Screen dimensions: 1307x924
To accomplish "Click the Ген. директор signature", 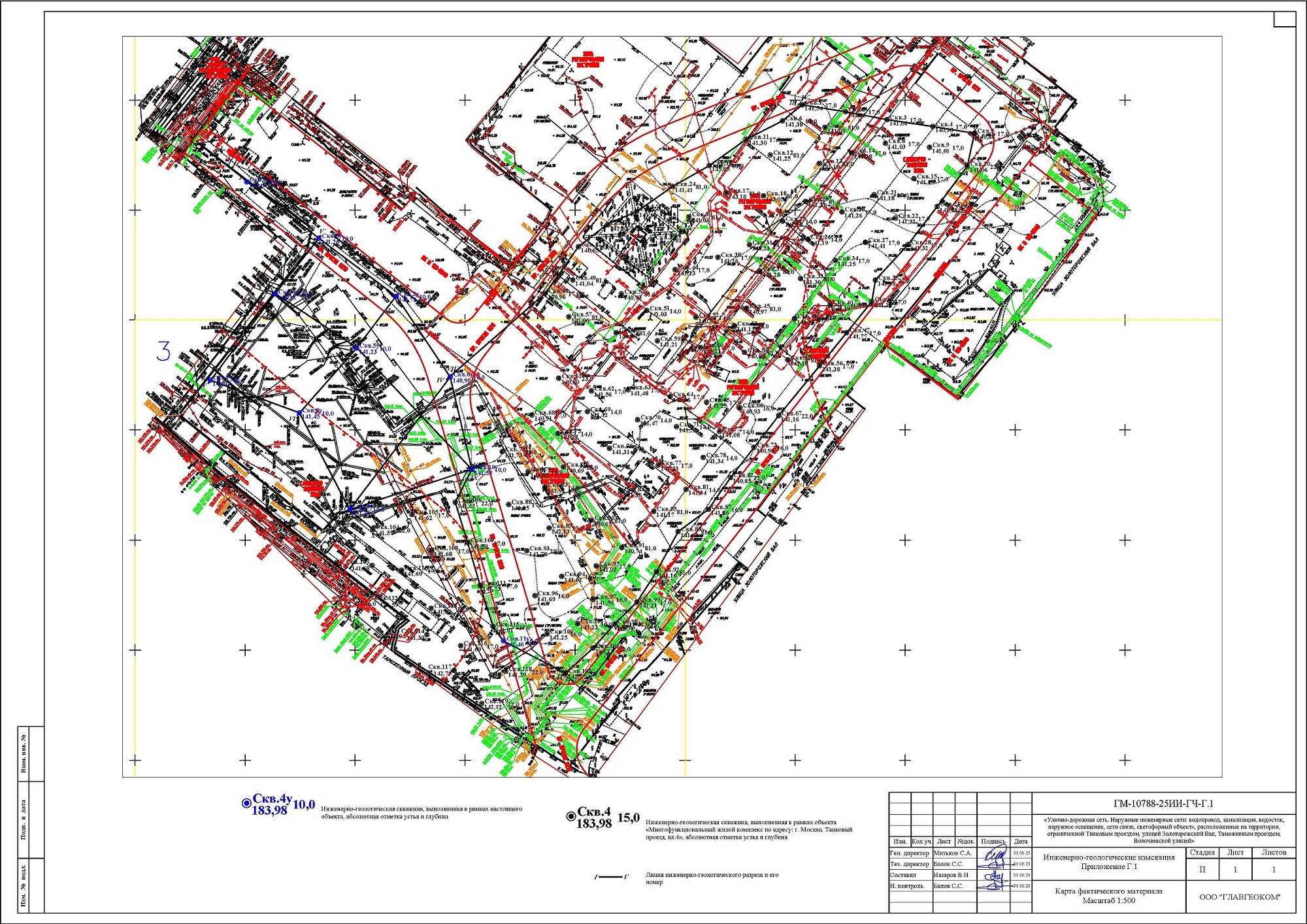I will click(x=995, y=853).
